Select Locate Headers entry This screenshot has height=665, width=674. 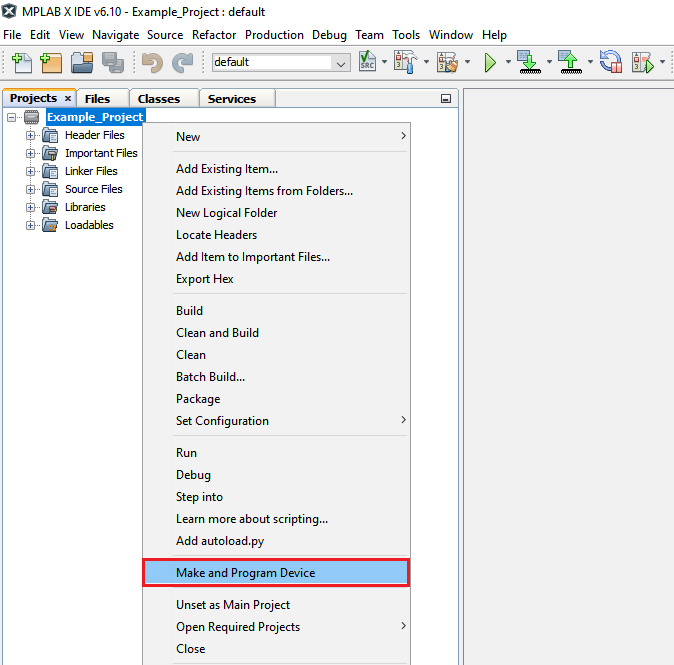(x=276, y=235)
